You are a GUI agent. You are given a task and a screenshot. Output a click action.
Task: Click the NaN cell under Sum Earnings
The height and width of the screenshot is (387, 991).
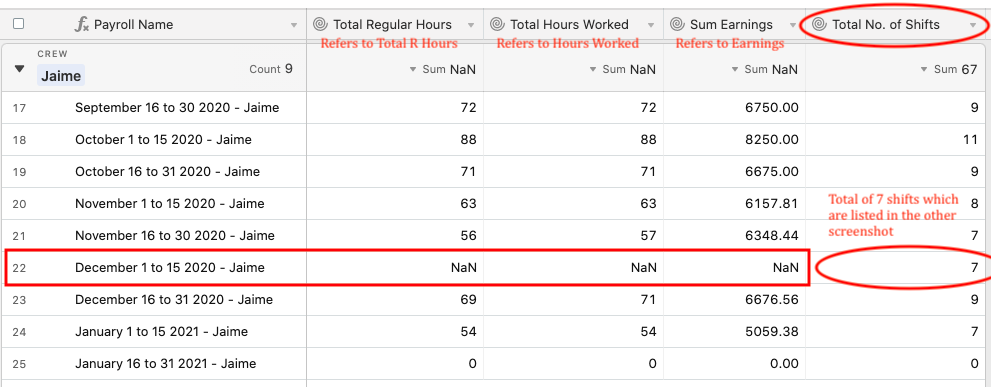click(734, 268)
